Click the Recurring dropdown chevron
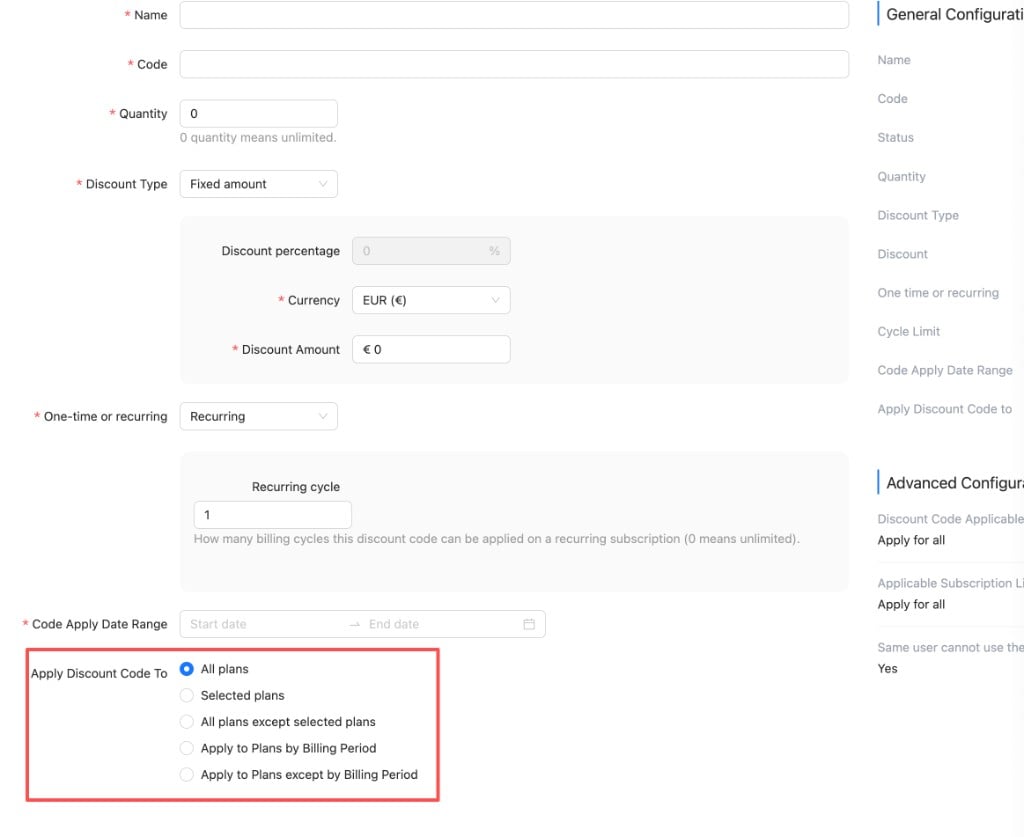 [x=323, y=417]
